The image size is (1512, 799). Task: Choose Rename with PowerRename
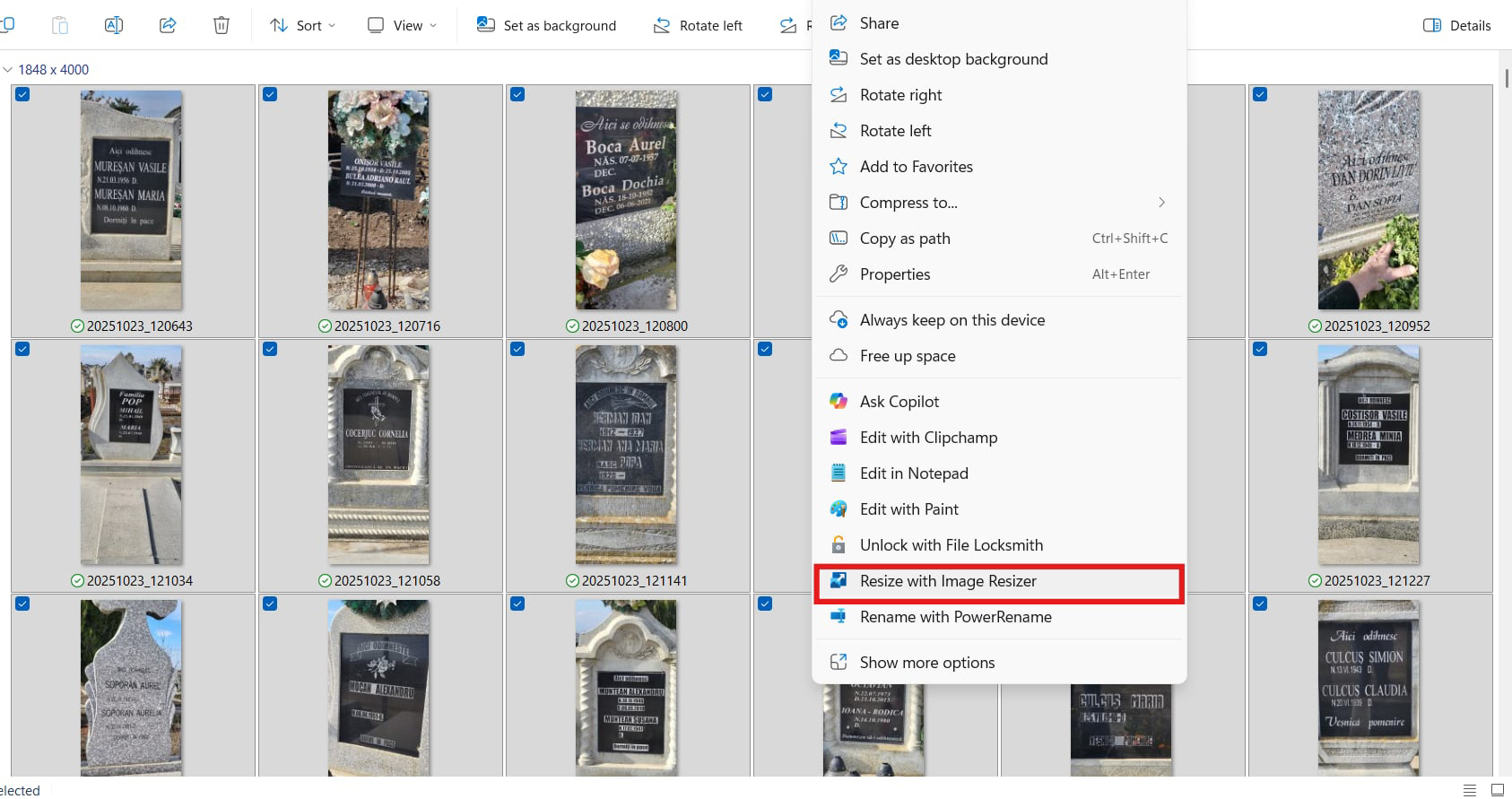(955, 617)
